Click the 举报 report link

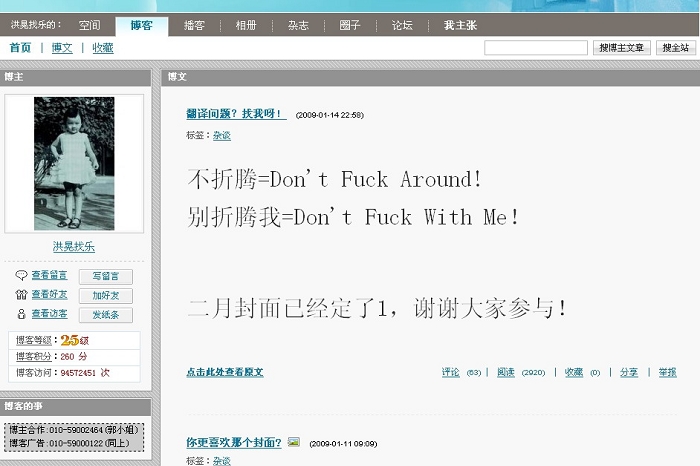[667, 372]
